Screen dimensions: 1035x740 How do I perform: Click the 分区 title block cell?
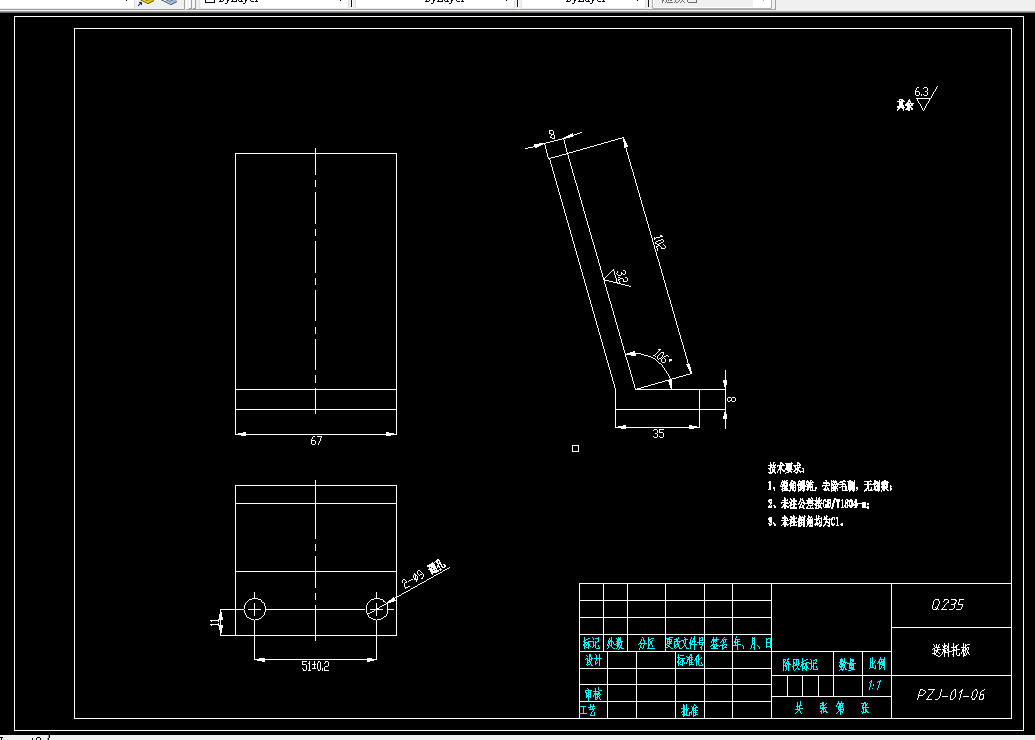pyautogui.click(x=646, y=642)
